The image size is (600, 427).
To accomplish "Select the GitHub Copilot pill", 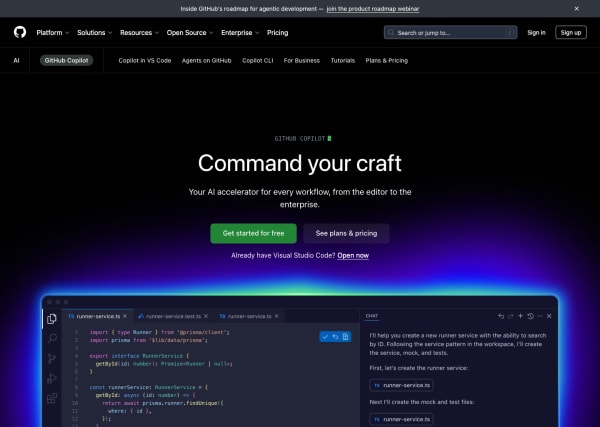I will point(66,60).
